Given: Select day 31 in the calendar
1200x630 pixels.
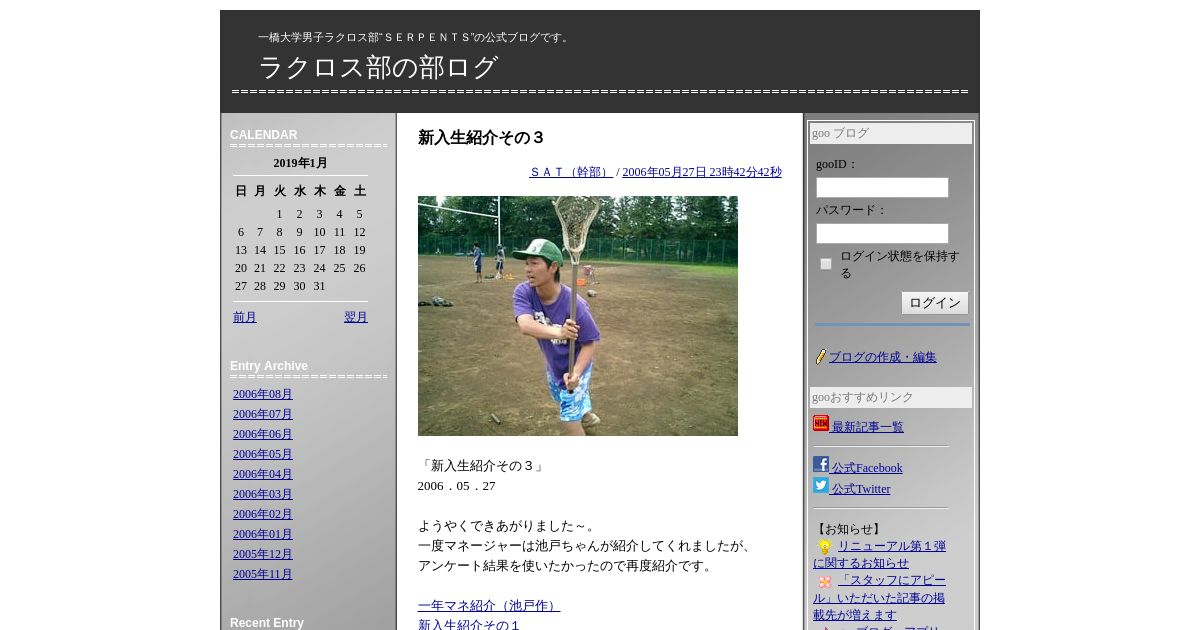Looking at the screenshot, I should tap(319, 286).
